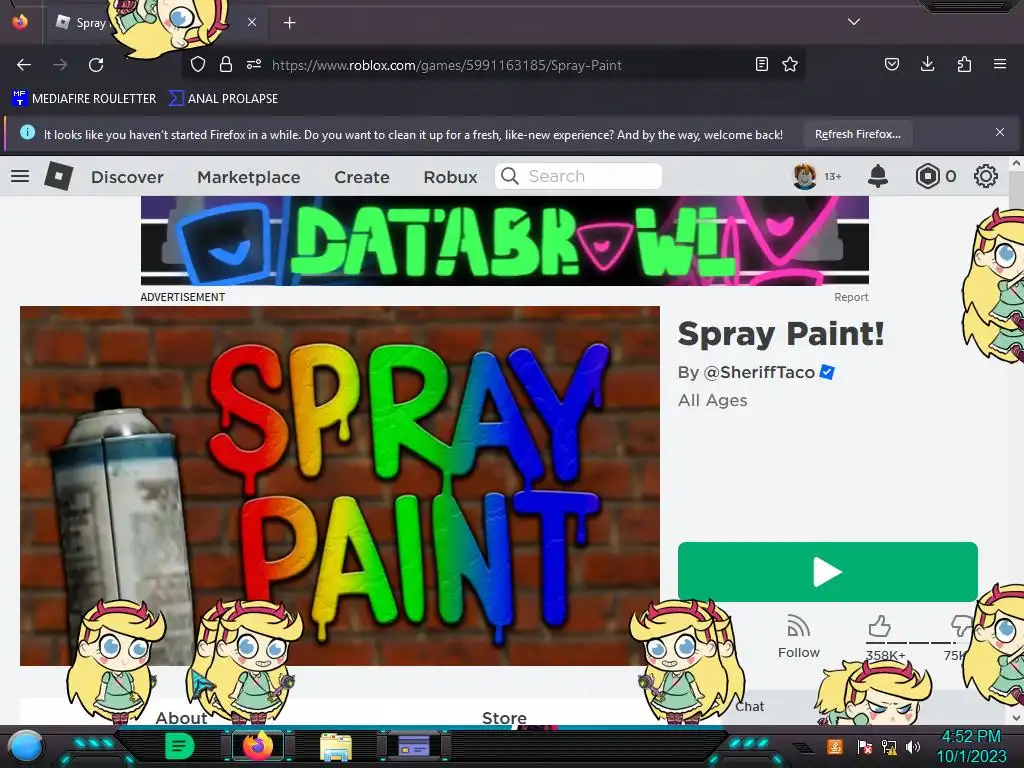Viewport: 1024px width, 768px height.
Task: Click the Spray Paint game thumbnail
Action: point(340,486)
